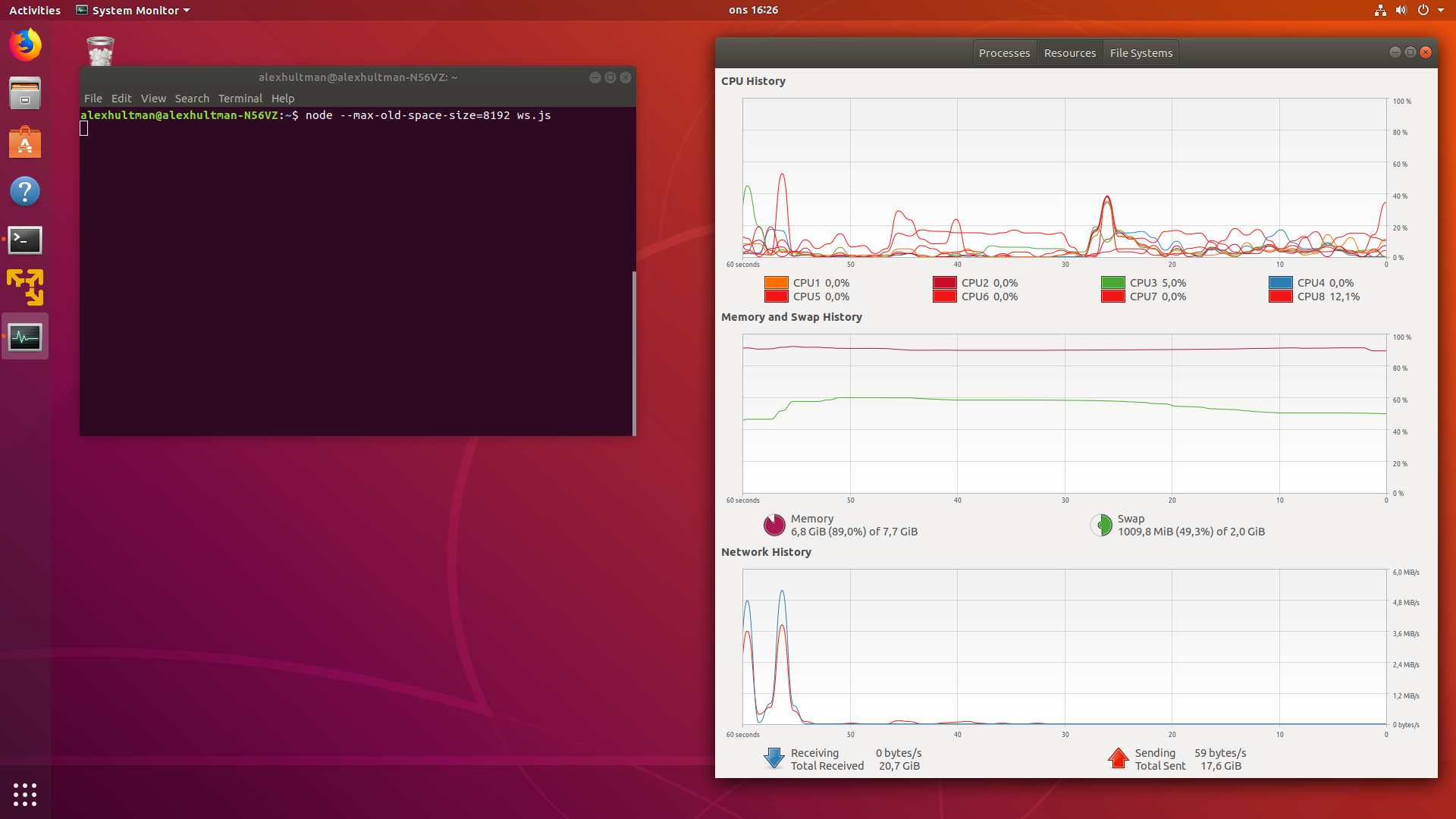Viewport: 1456px width, 819px height.
Task: Open the power system menu arrow
Action: click(1441, 10)
